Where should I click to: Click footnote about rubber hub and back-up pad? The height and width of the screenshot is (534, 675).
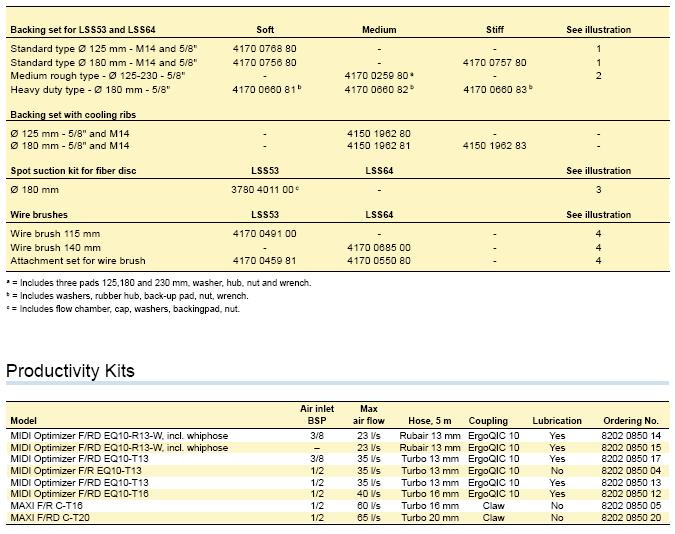tap(127, 296)
